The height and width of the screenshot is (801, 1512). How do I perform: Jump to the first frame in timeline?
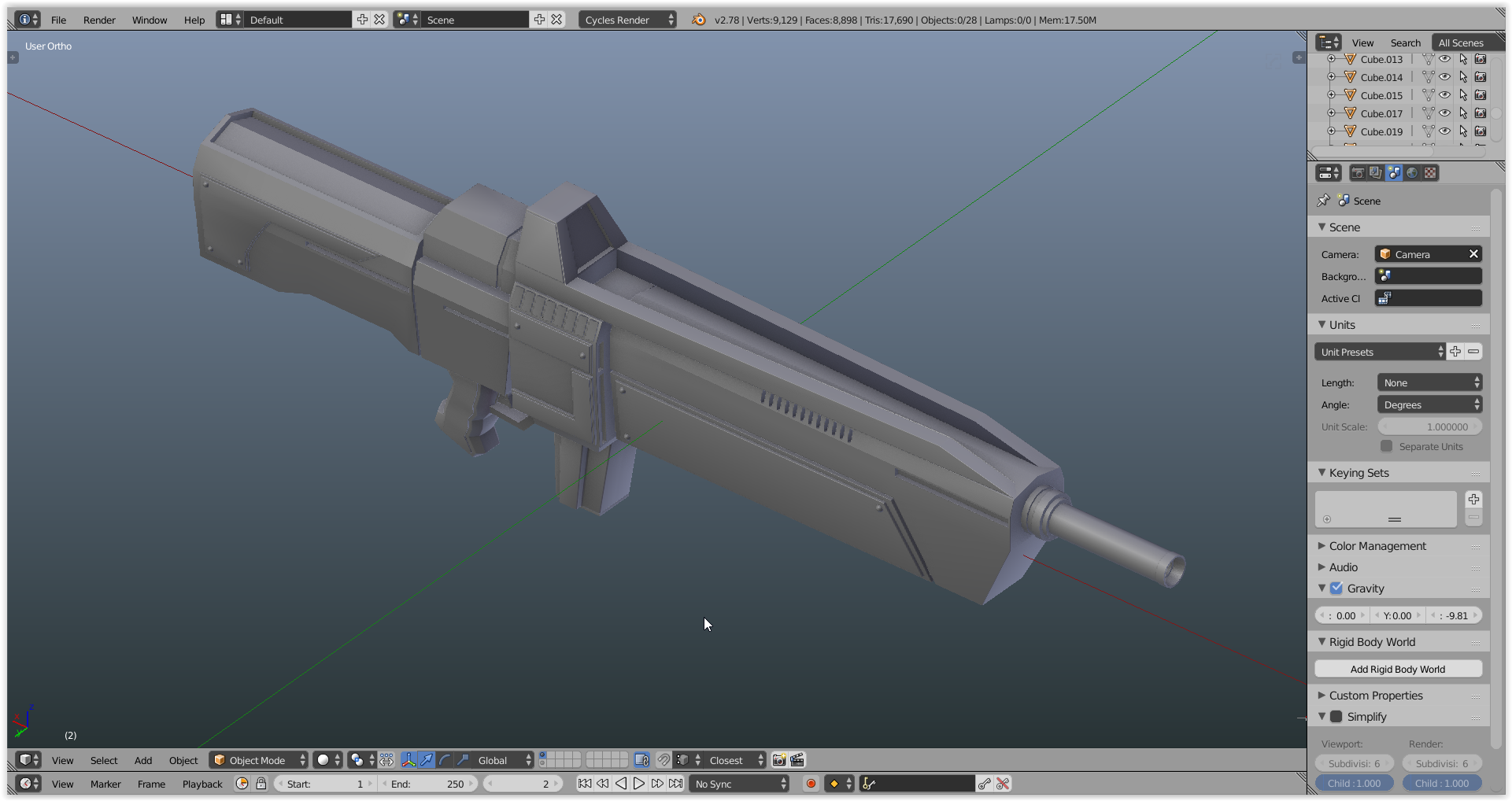tap(584, 784)
